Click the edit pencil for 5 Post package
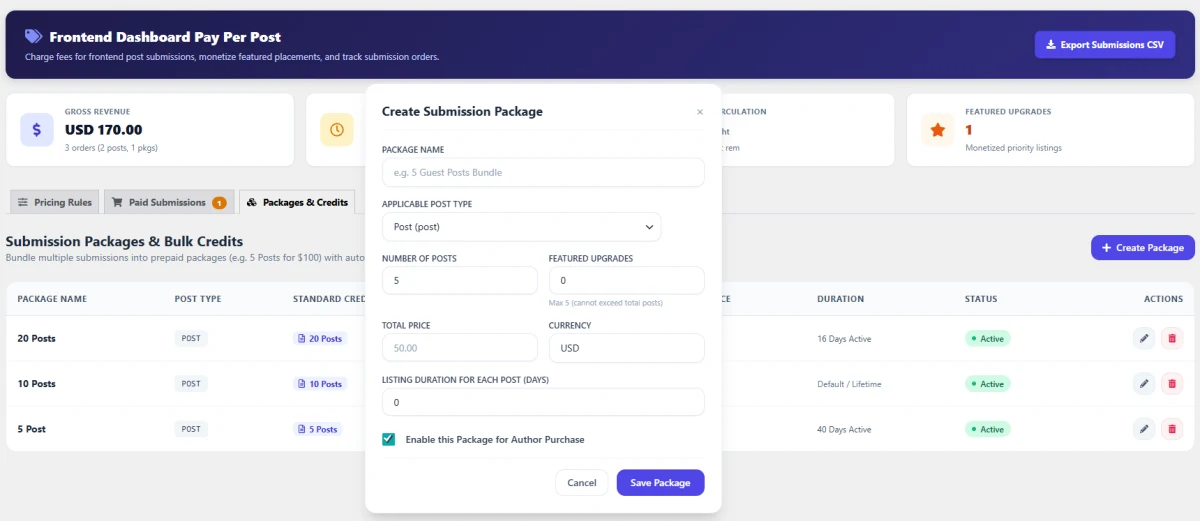The width and height of the screenshot is (1200, 521). (1144, 428)
